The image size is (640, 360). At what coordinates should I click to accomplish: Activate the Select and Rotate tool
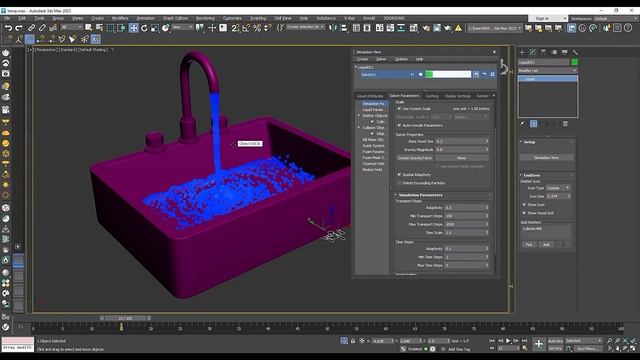[144, 28]
